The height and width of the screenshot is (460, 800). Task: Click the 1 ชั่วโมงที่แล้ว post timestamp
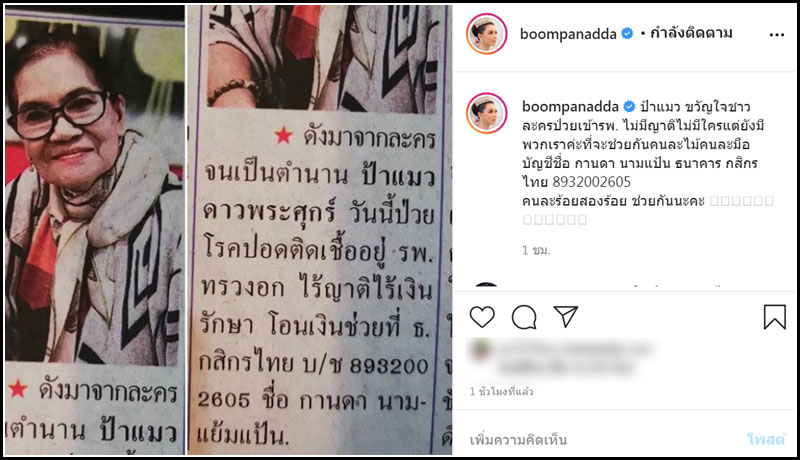[x=502, y=391]
